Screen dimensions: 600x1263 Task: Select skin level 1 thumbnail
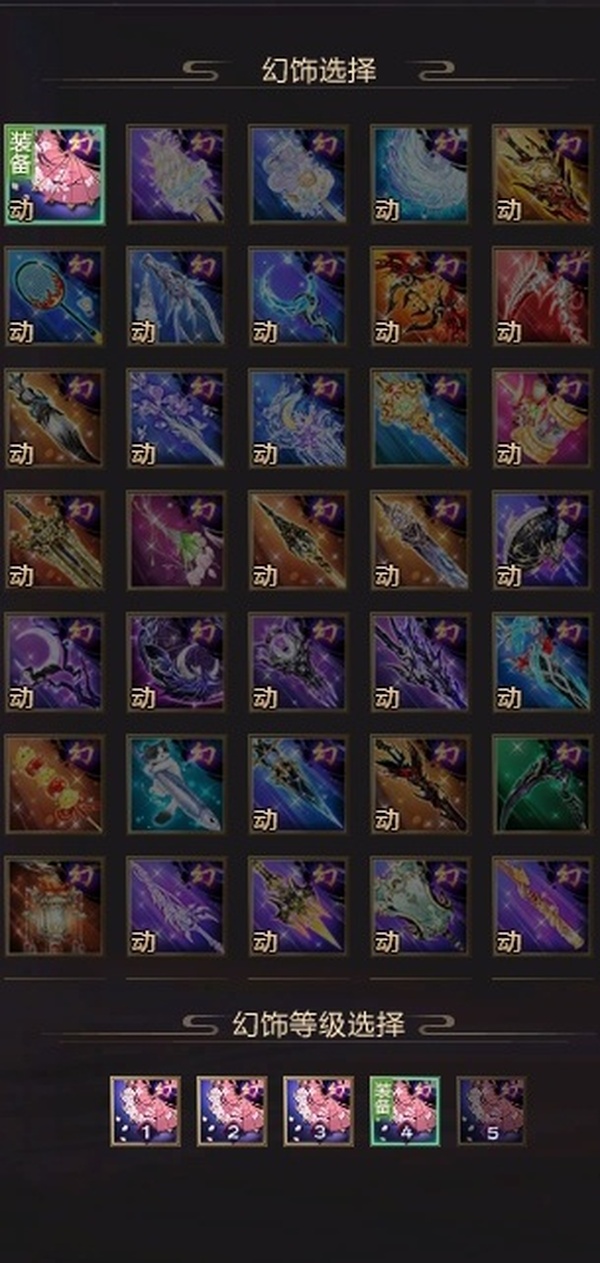pyautogui.click(x=145, y=1111)
